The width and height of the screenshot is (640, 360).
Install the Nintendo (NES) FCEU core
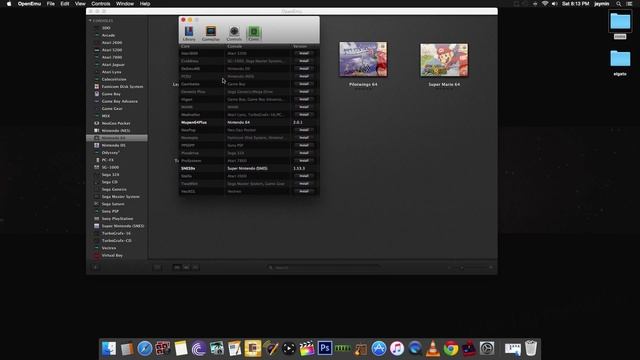pyautogui.click(x=304, y=76)
